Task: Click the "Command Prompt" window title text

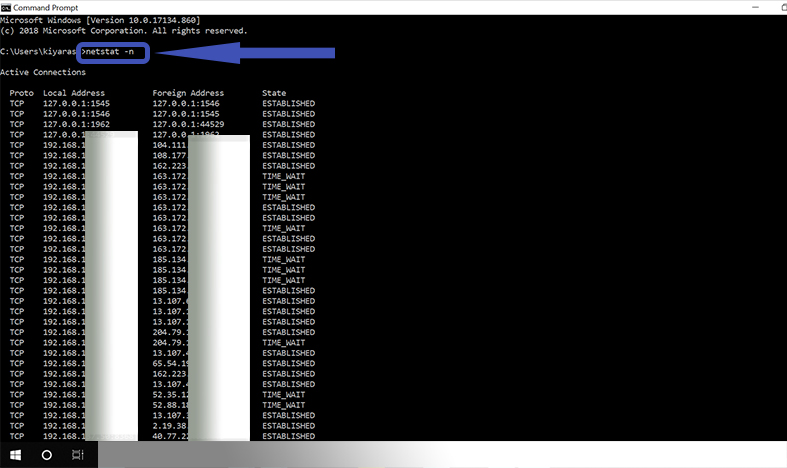Action: (x=46, y=8)
